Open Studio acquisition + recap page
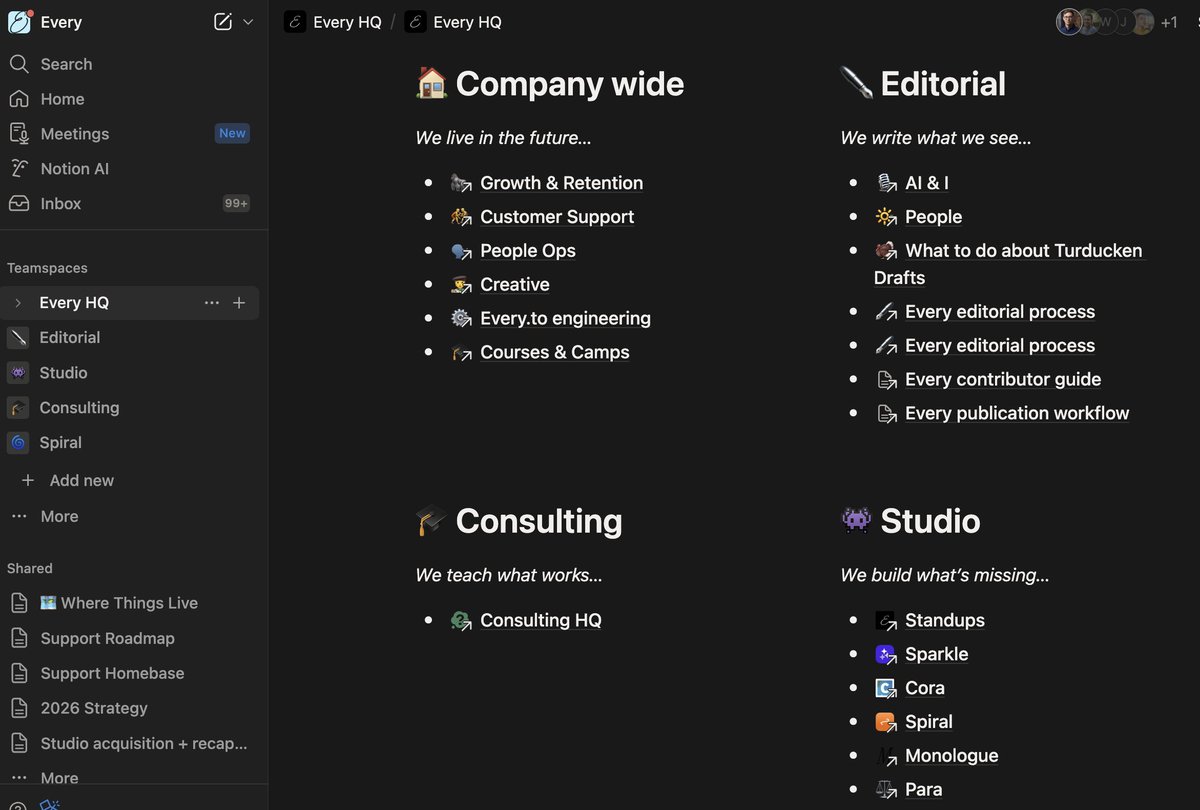 pyautogui.click(x=143, y=743)
